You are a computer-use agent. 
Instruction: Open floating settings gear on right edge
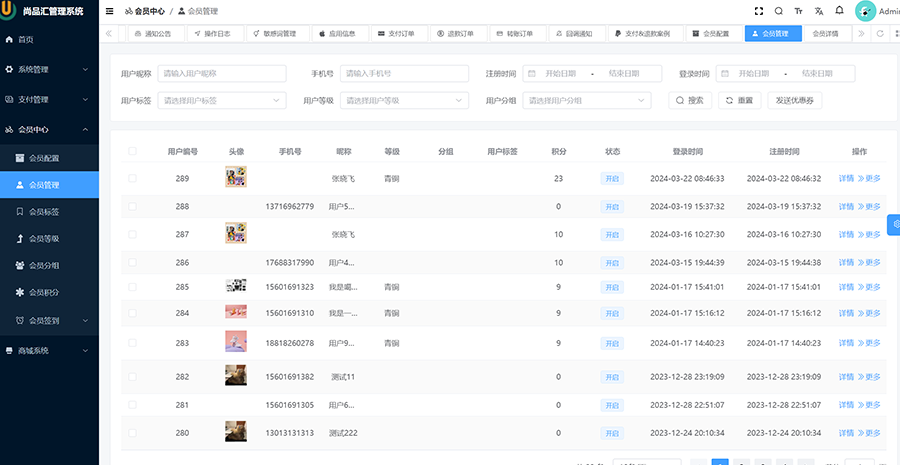(894, 224)
